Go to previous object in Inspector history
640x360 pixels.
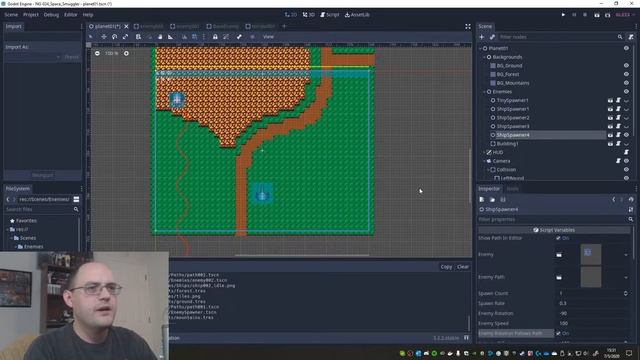pyautogui.click(x=613, y=200)
